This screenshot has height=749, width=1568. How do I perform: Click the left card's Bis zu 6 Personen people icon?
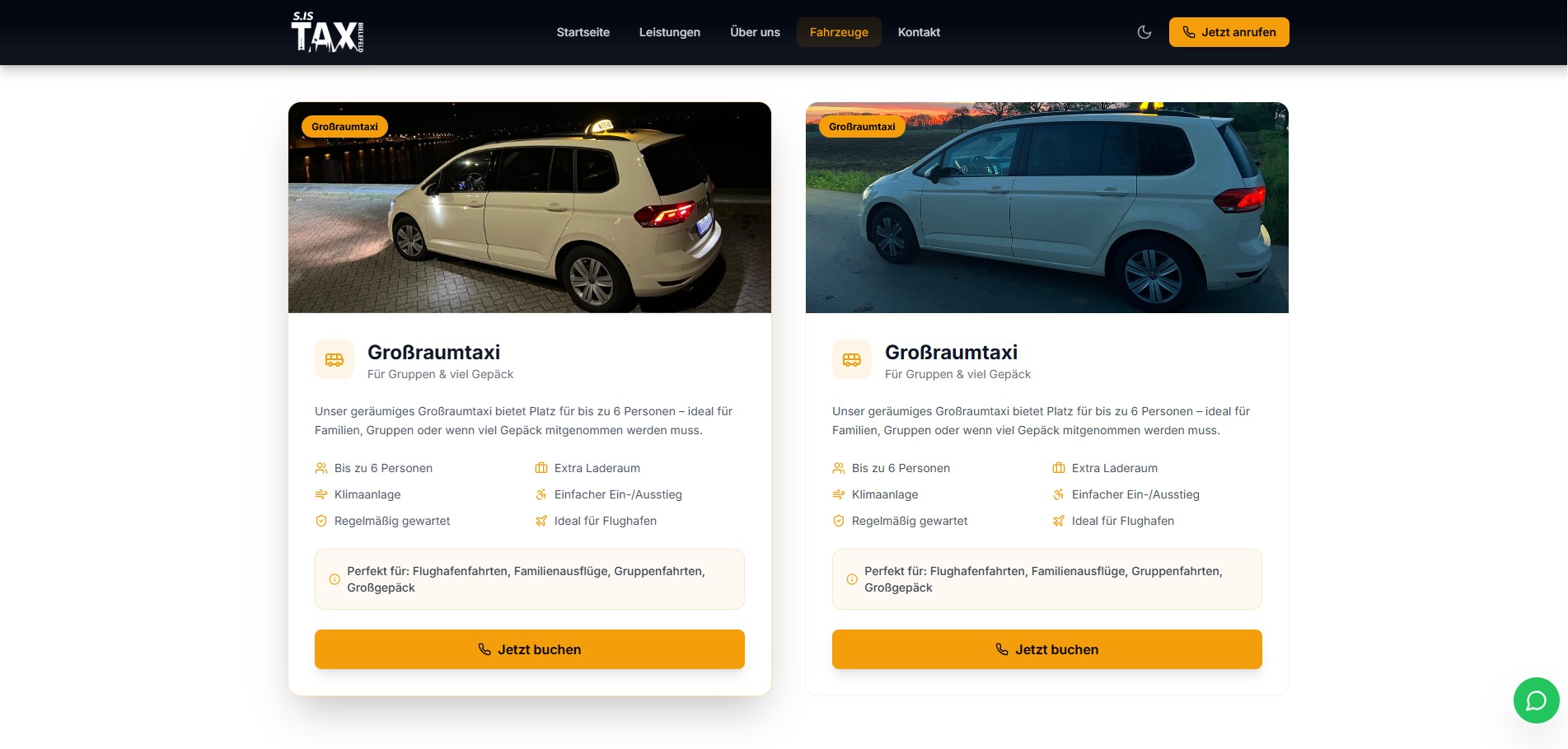[x=321, y=468]
